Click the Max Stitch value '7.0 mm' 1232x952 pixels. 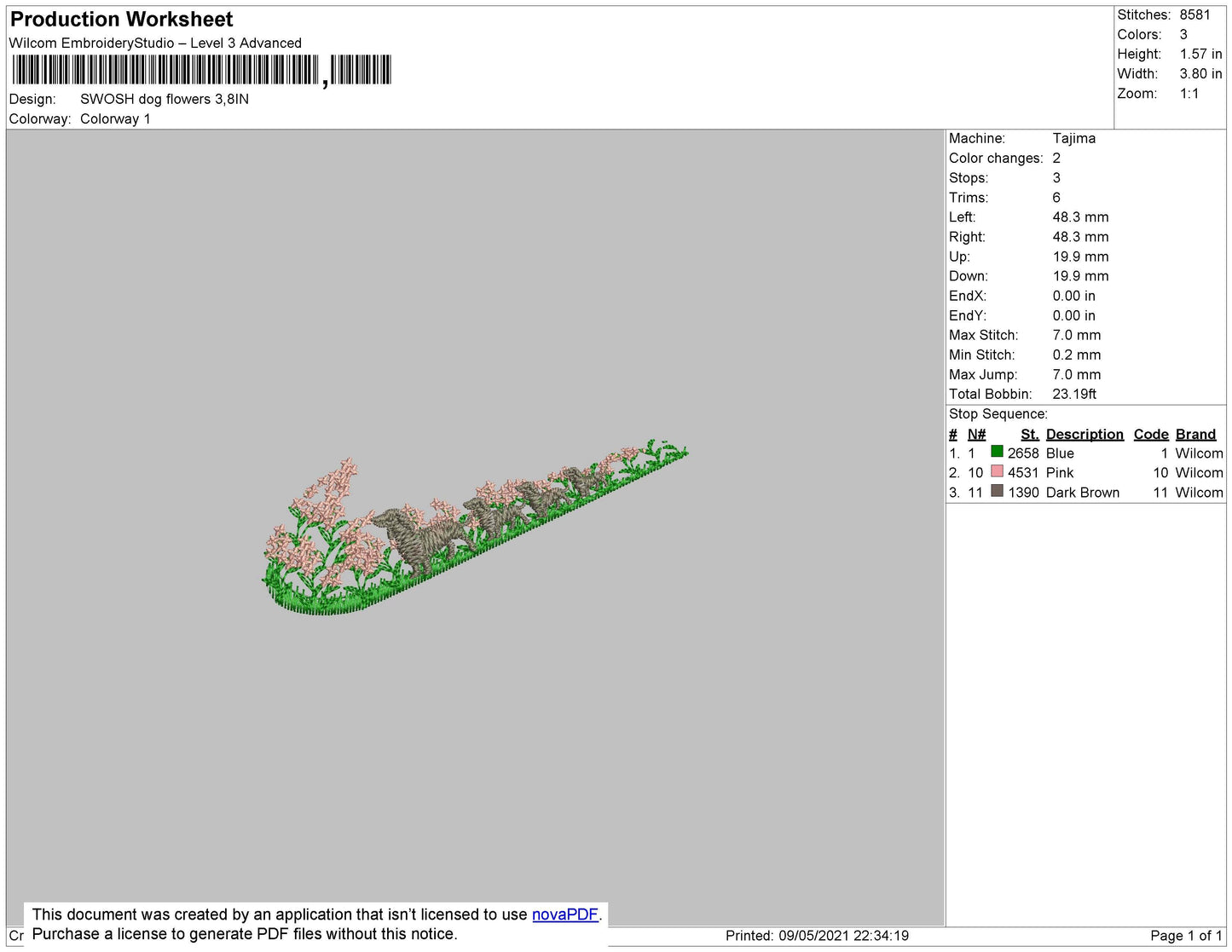pyautogui.click(x=1076, y=335)
